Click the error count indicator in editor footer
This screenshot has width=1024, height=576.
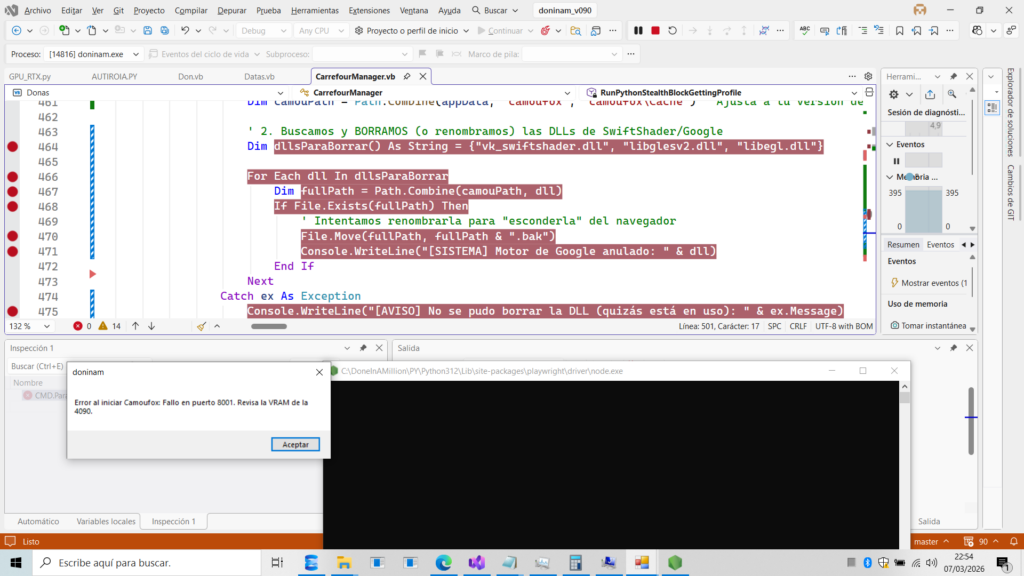click(x=83, y=326)
